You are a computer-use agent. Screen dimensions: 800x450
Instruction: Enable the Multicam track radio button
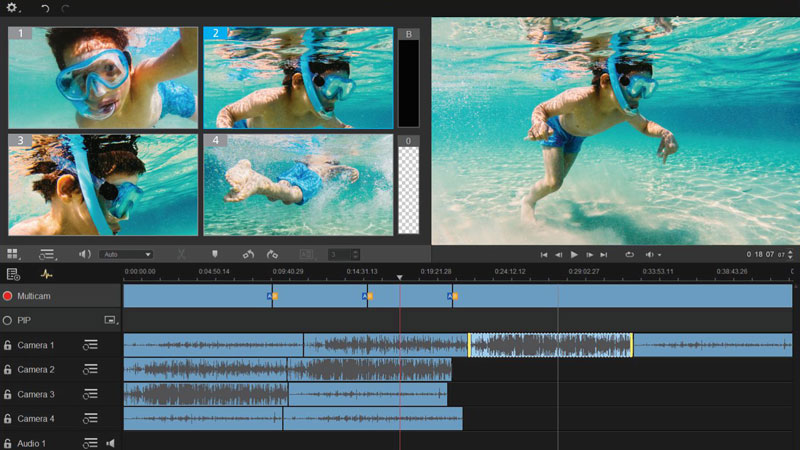click(8, 296)
